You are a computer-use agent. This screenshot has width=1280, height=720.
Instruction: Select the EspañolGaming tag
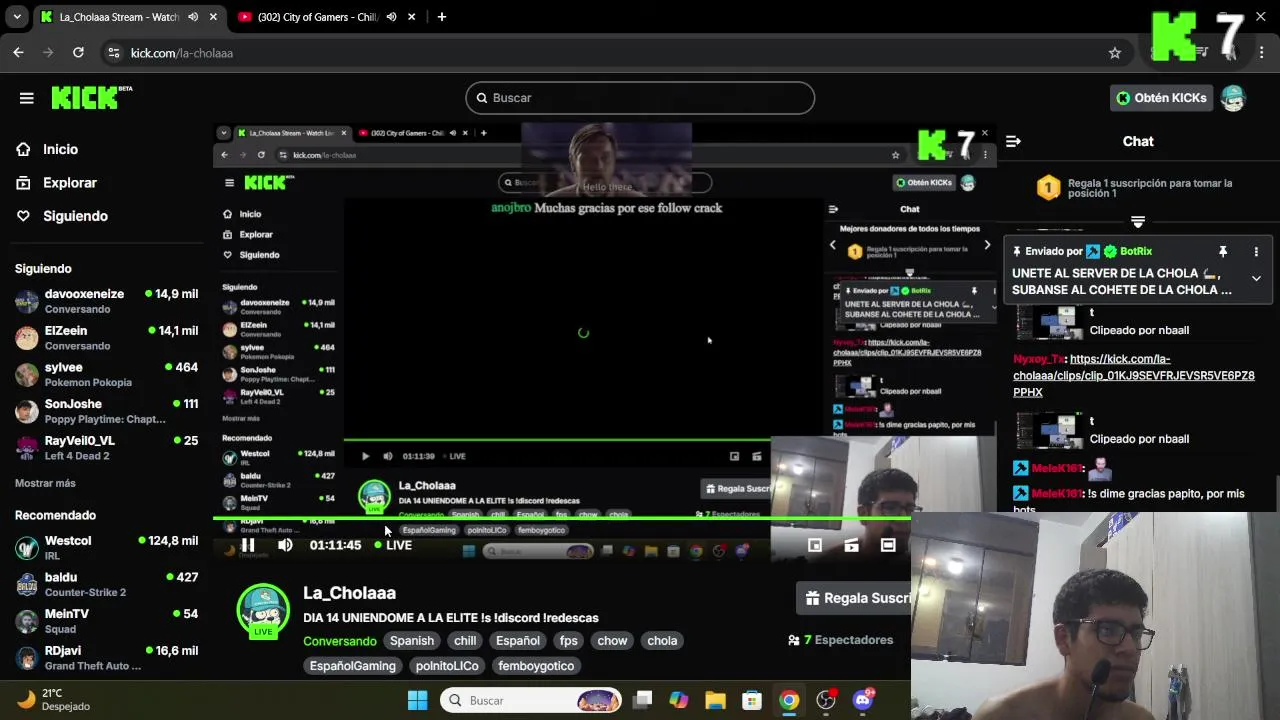(353, 666)
